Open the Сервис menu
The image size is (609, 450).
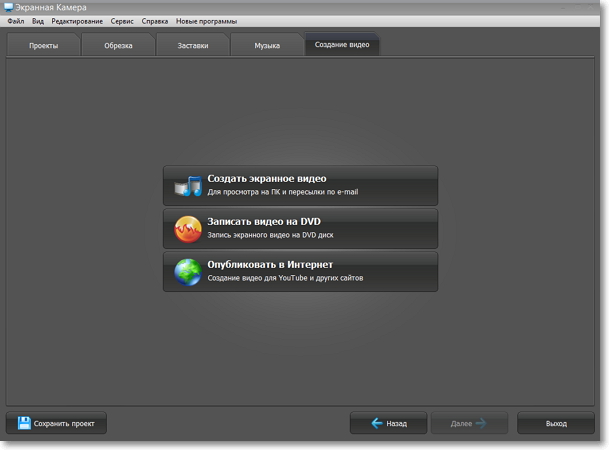[122, 21]
